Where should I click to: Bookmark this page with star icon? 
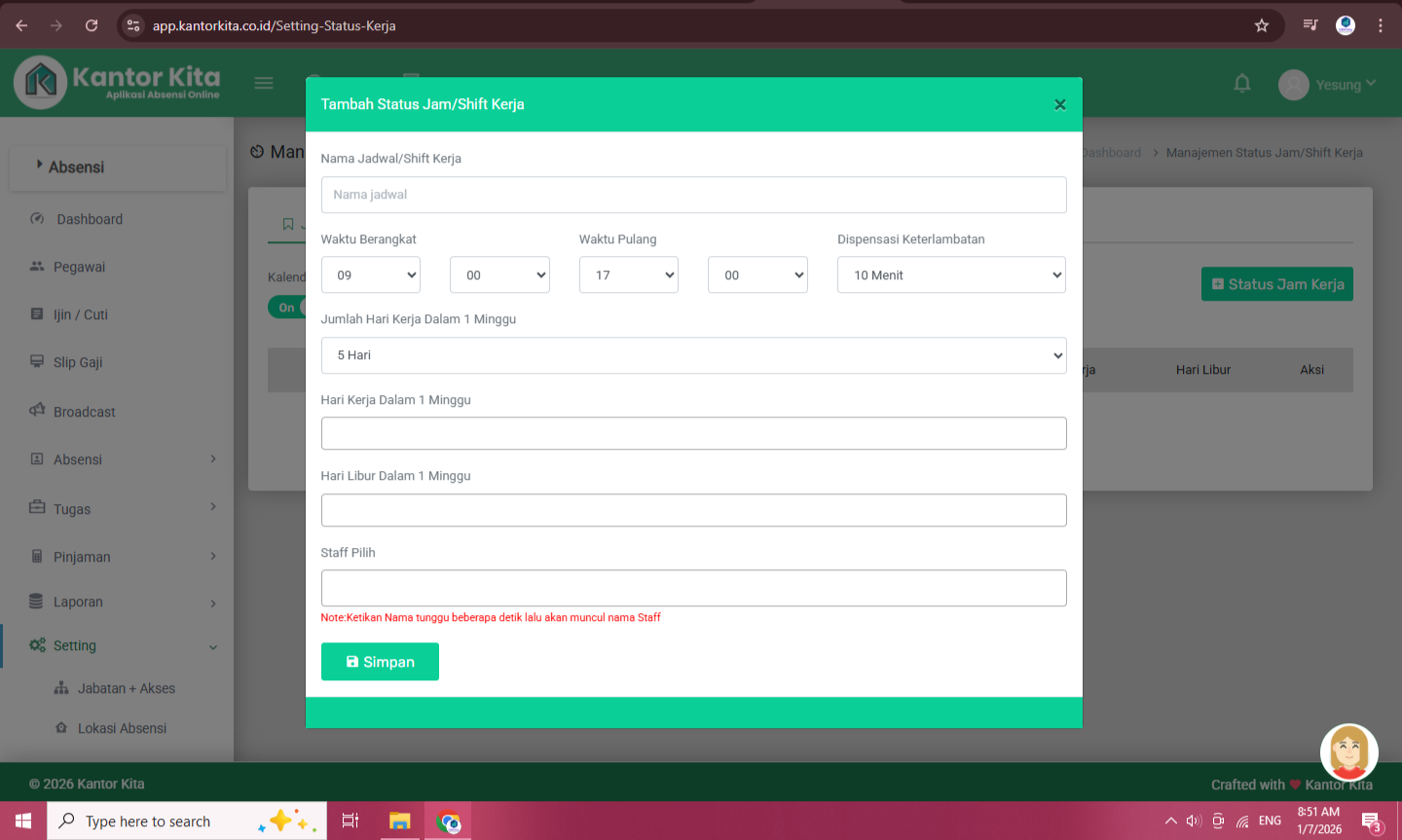[1262, 25]
